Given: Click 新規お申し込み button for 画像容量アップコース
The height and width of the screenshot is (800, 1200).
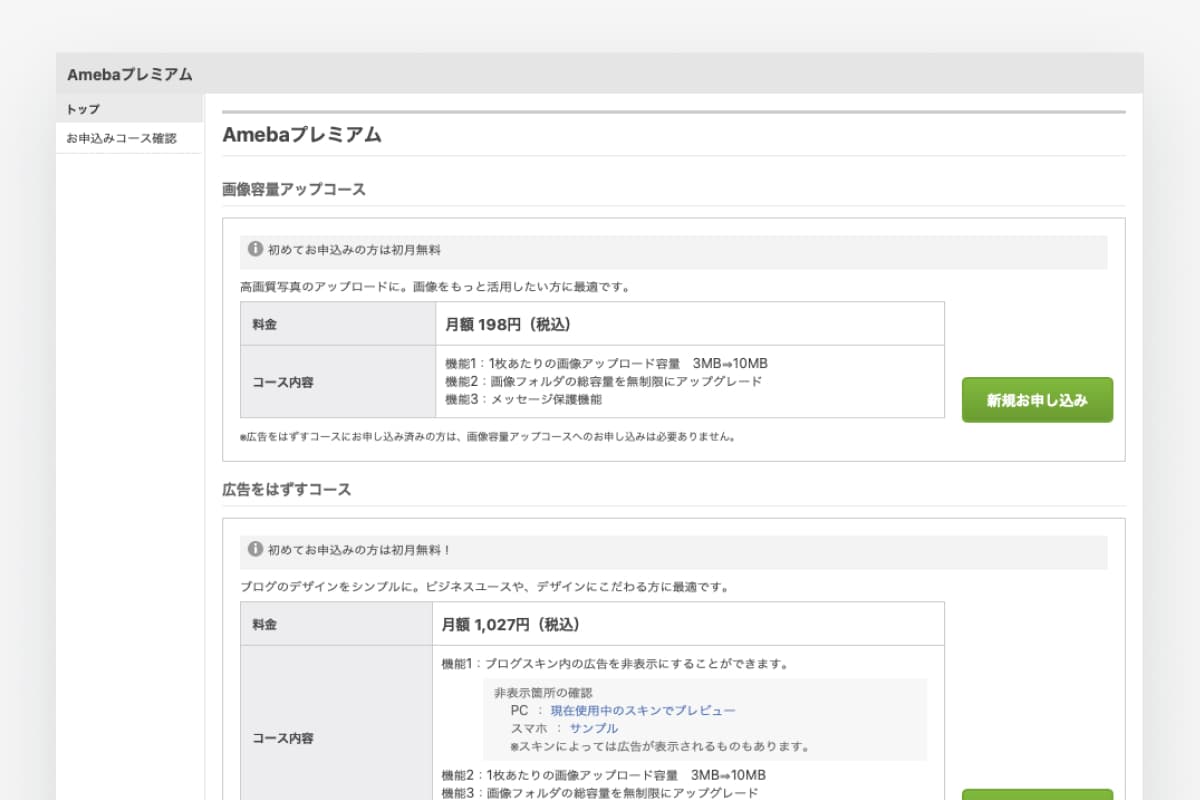Looking at the screenshot, I should click(1037, 400).
